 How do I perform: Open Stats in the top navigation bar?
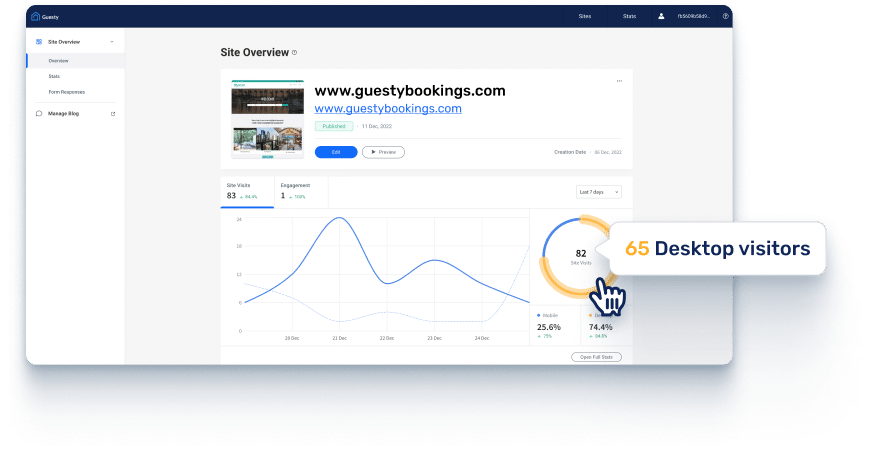[630, 16]
